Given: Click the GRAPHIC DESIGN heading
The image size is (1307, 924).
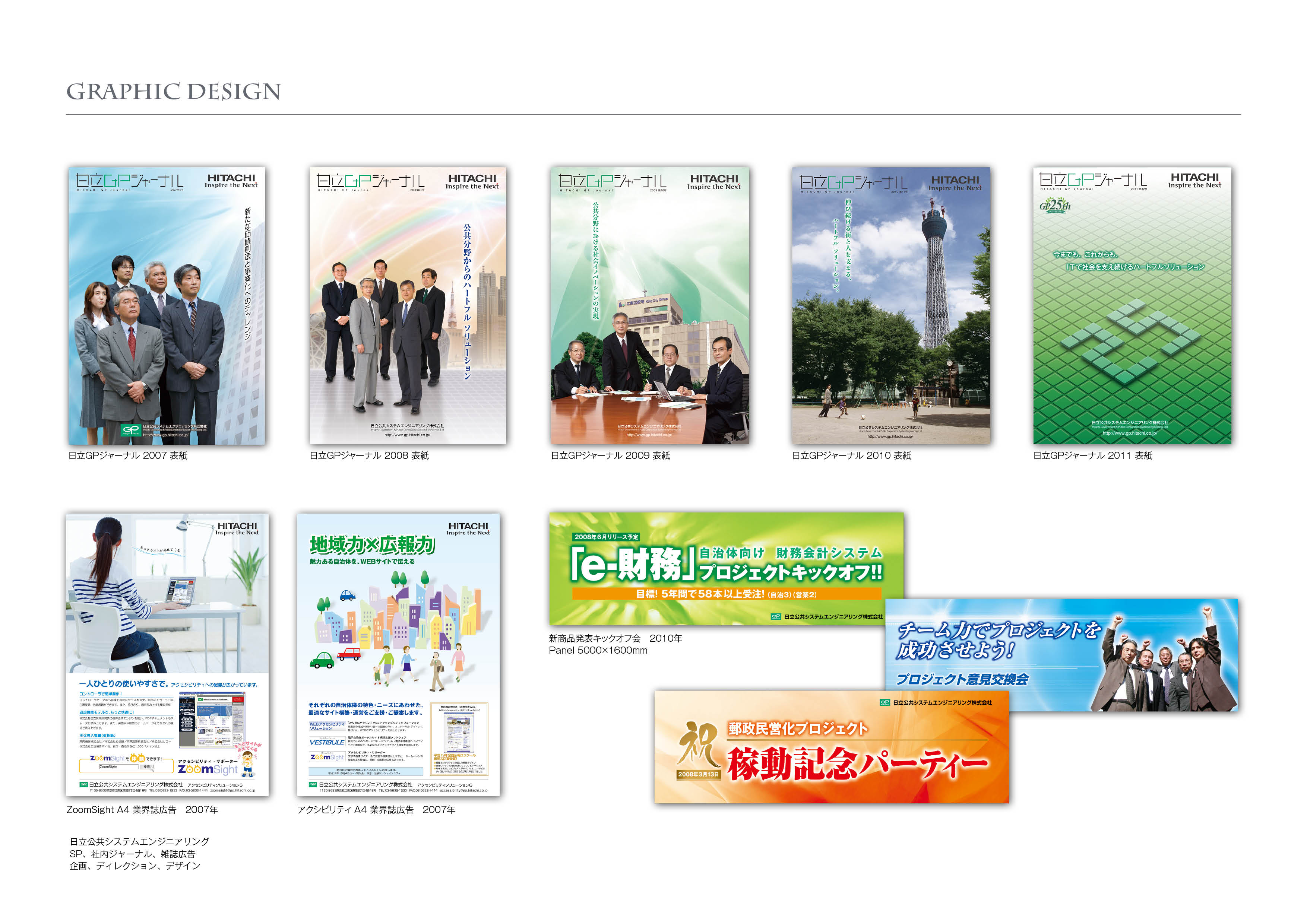Looking at the screenshot, I should (x=174, y=91).
